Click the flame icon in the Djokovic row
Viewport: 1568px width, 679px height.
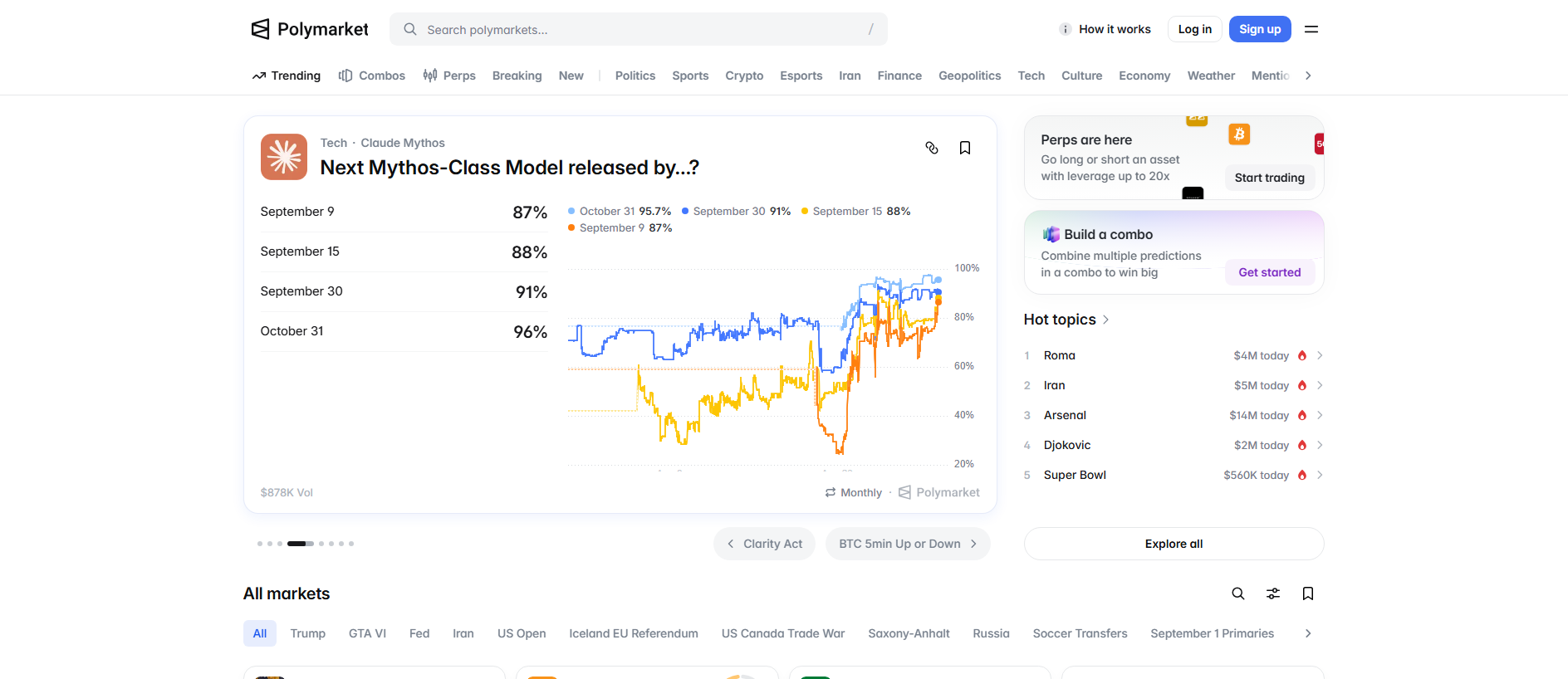1302,445
